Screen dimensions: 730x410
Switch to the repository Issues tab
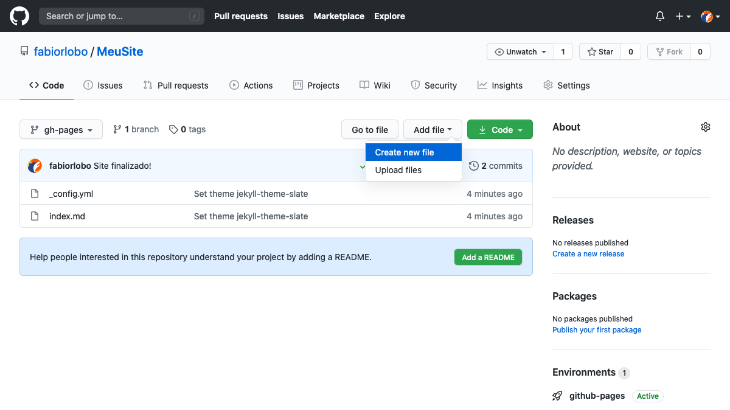(103, 86)
